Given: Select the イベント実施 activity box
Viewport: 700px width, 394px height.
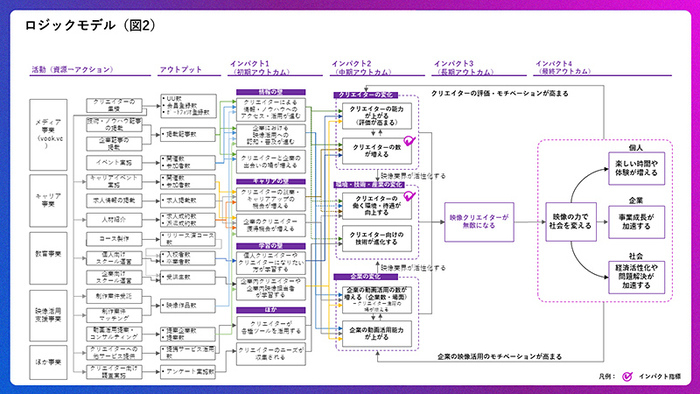Looking at the screenshot, I should pos(114,162).
